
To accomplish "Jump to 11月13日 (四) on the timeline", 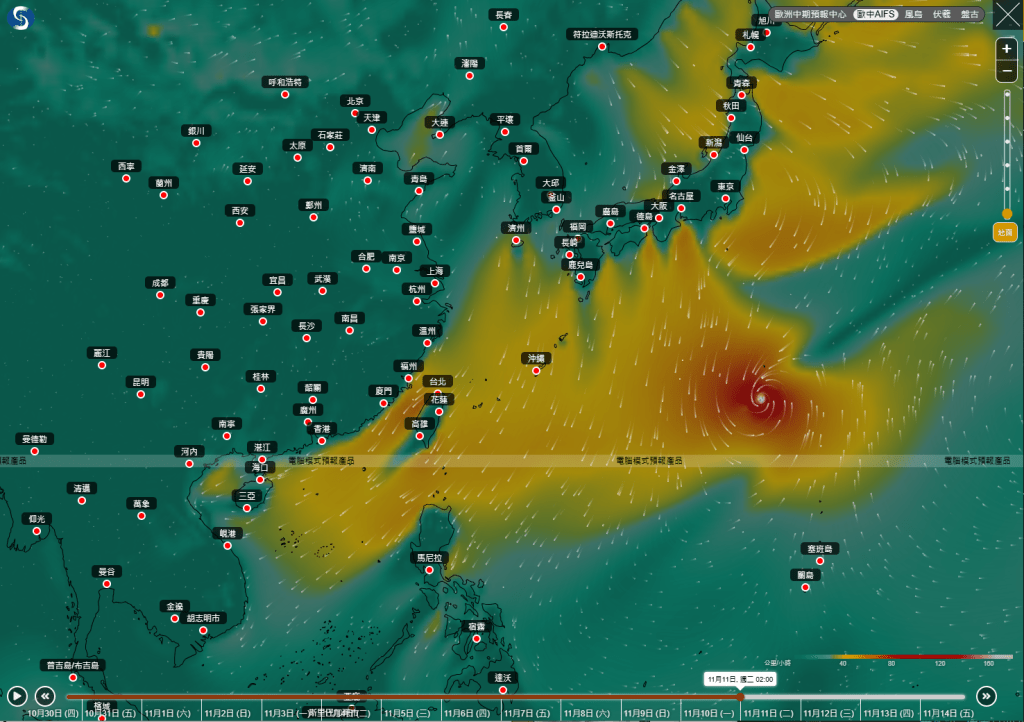I will click(x=881, y=713).
